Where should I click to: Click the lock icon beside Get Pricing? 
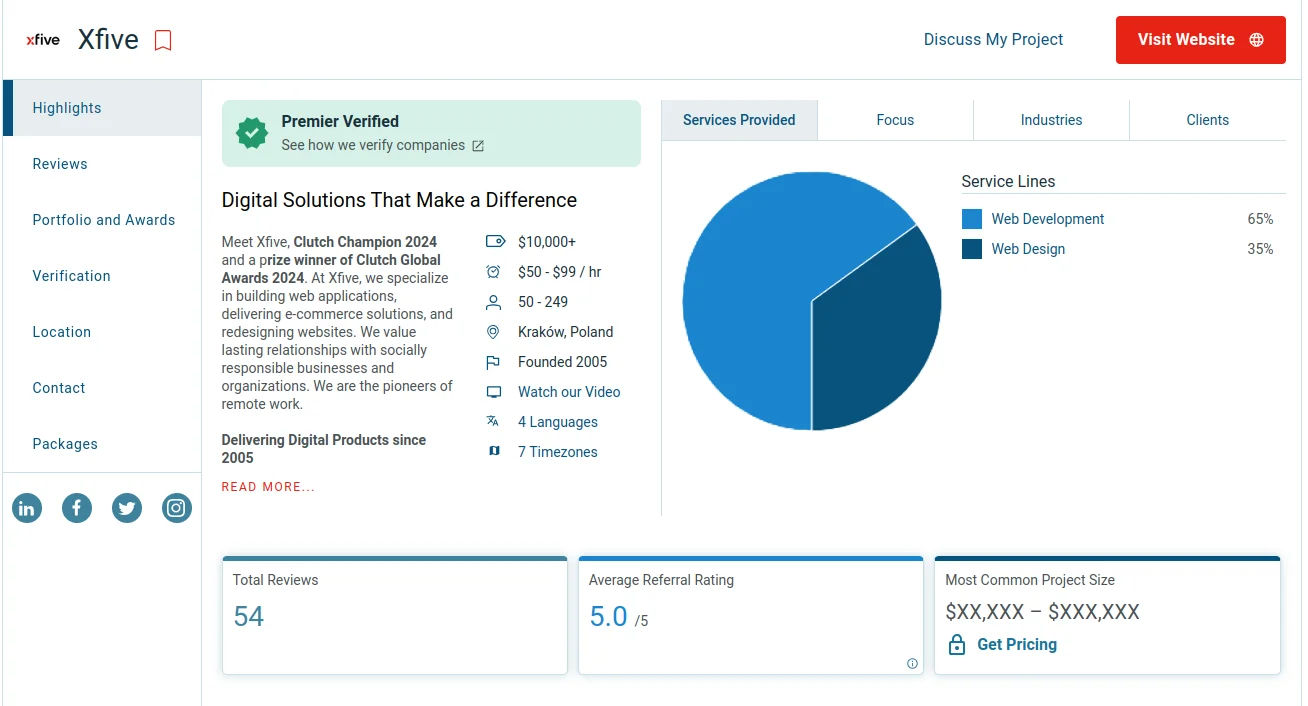pos(957,644)
